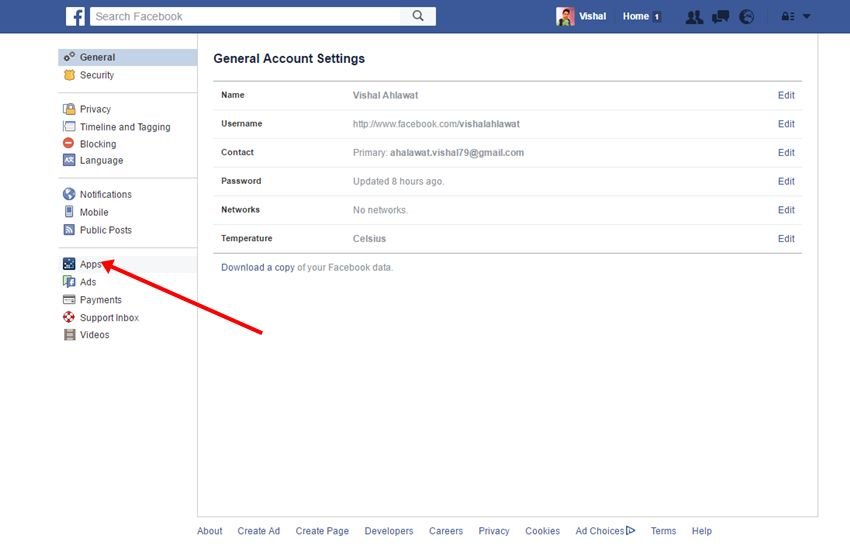
Task: Edit the Temperature row
Action: tap(786, 239)
